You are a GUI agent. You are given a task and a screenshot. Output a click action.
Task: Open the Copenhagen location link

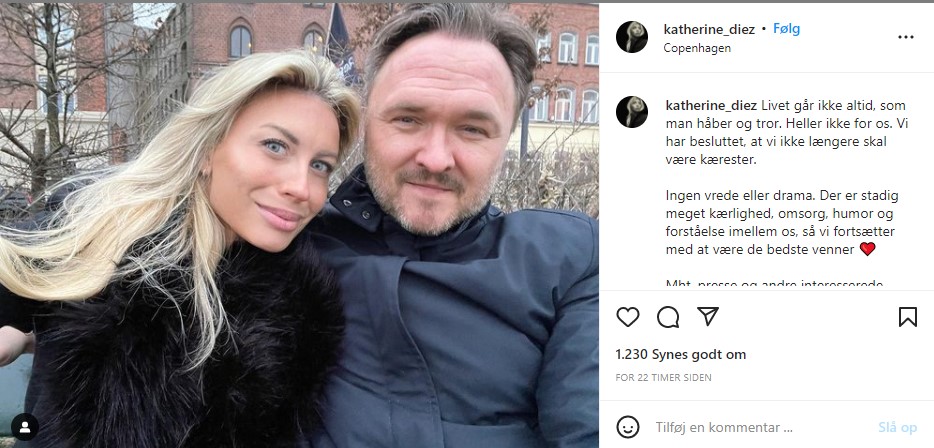click(x=697, y=48)
